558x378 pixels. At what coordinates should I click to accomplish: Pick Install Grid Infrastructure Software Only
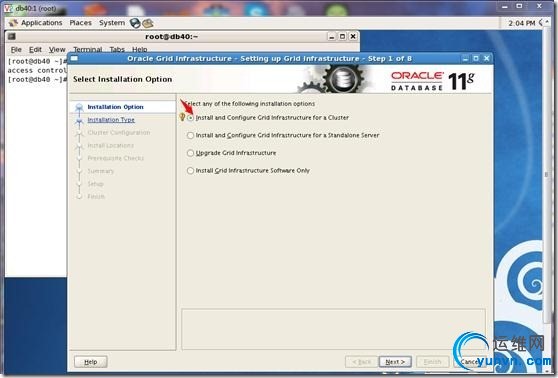(191, 170)
